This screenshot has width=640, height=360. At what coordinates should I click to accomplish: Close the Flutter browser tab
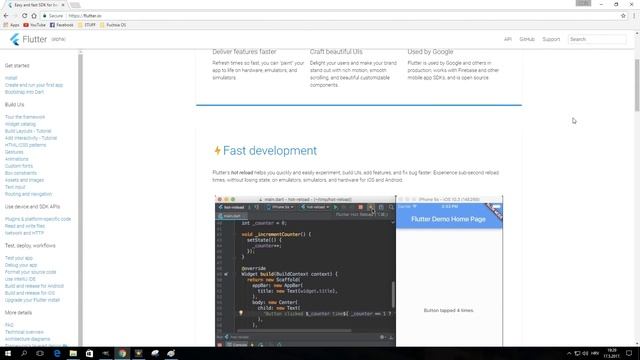coord(63,5)
